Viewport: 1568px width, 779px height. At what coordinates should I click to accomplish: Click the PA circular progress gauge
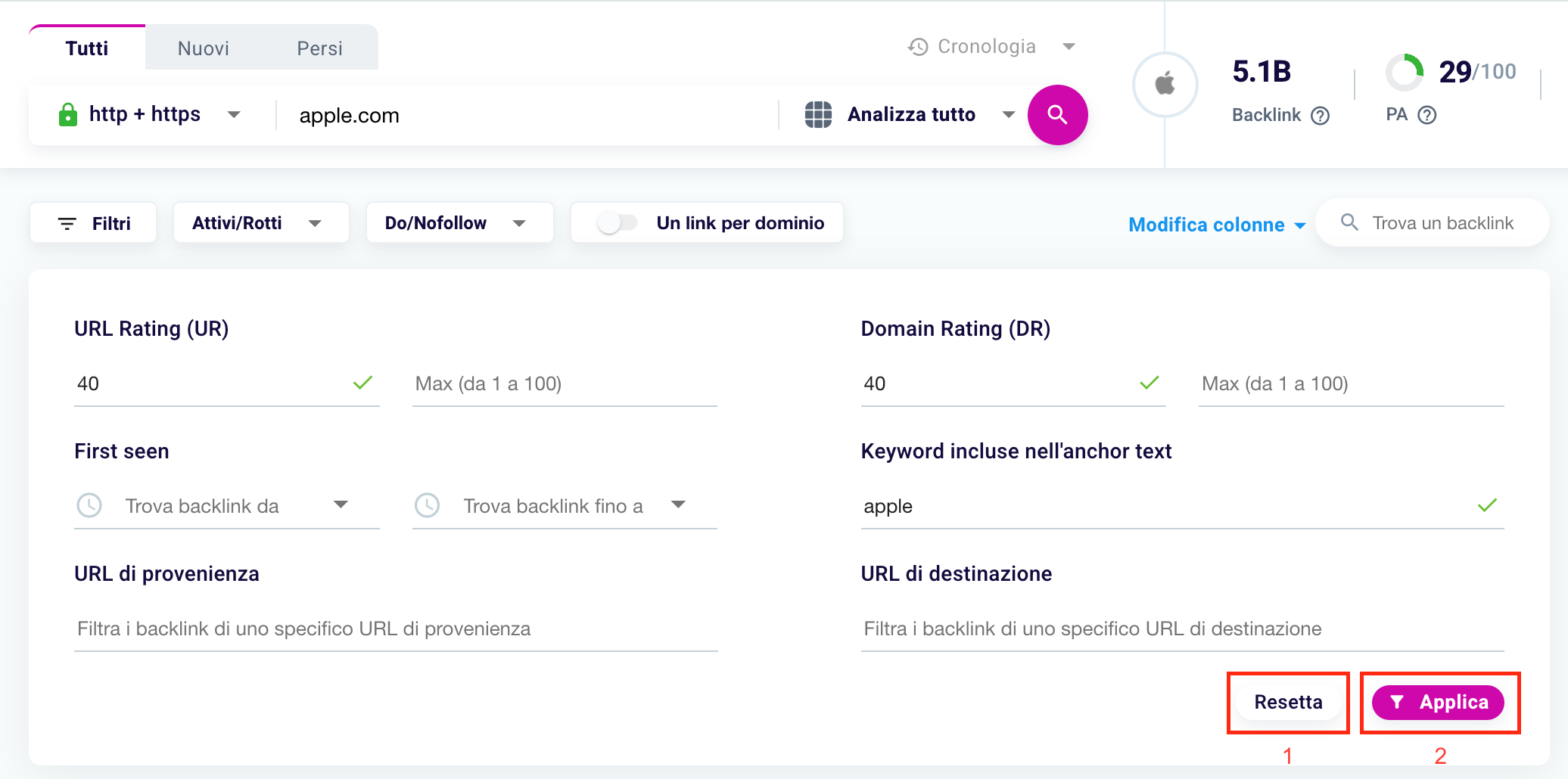tap(1405, 73)
